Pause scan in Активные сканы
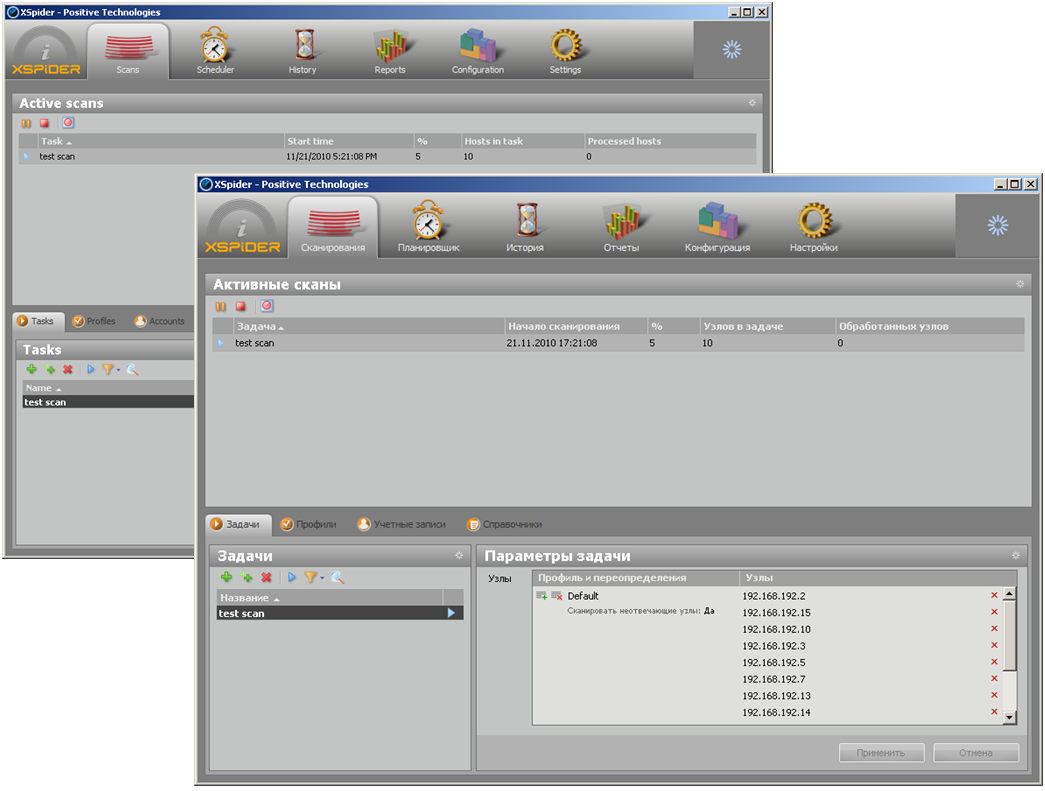This screenshot has width=1045, height=791. tap(221, 307)
